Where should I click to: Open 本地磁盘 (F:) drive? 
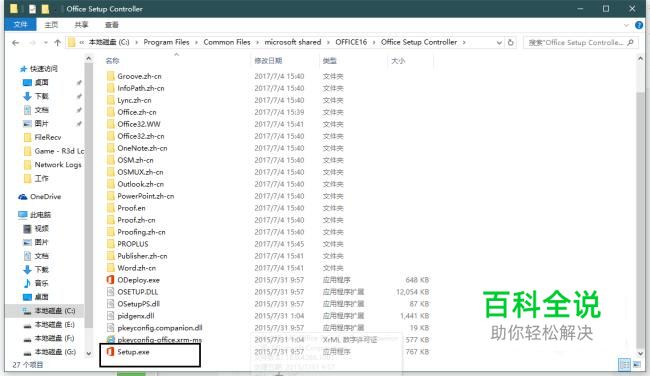(x=49, y=338)
